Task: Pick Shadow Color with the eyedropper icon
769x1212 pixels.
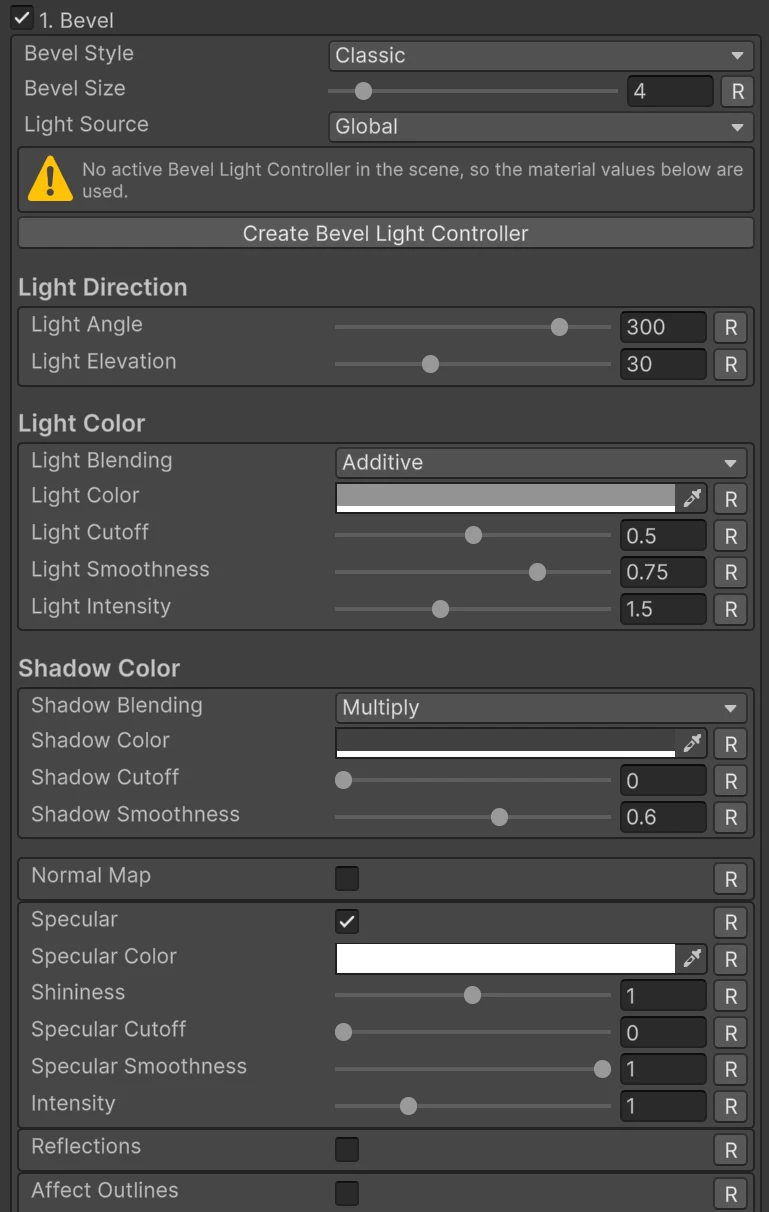Action: [692, 743]
